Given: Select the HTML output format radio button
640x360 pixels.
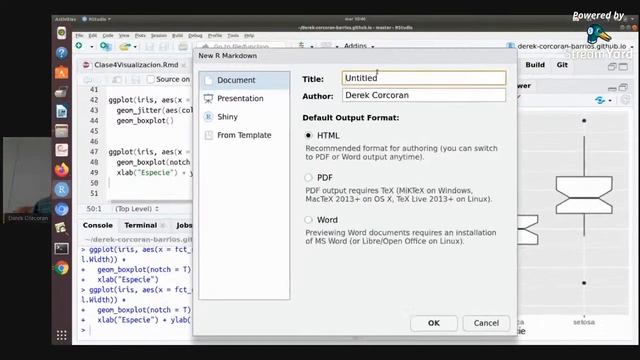Looking at the screenshot, I should (309, 136).
